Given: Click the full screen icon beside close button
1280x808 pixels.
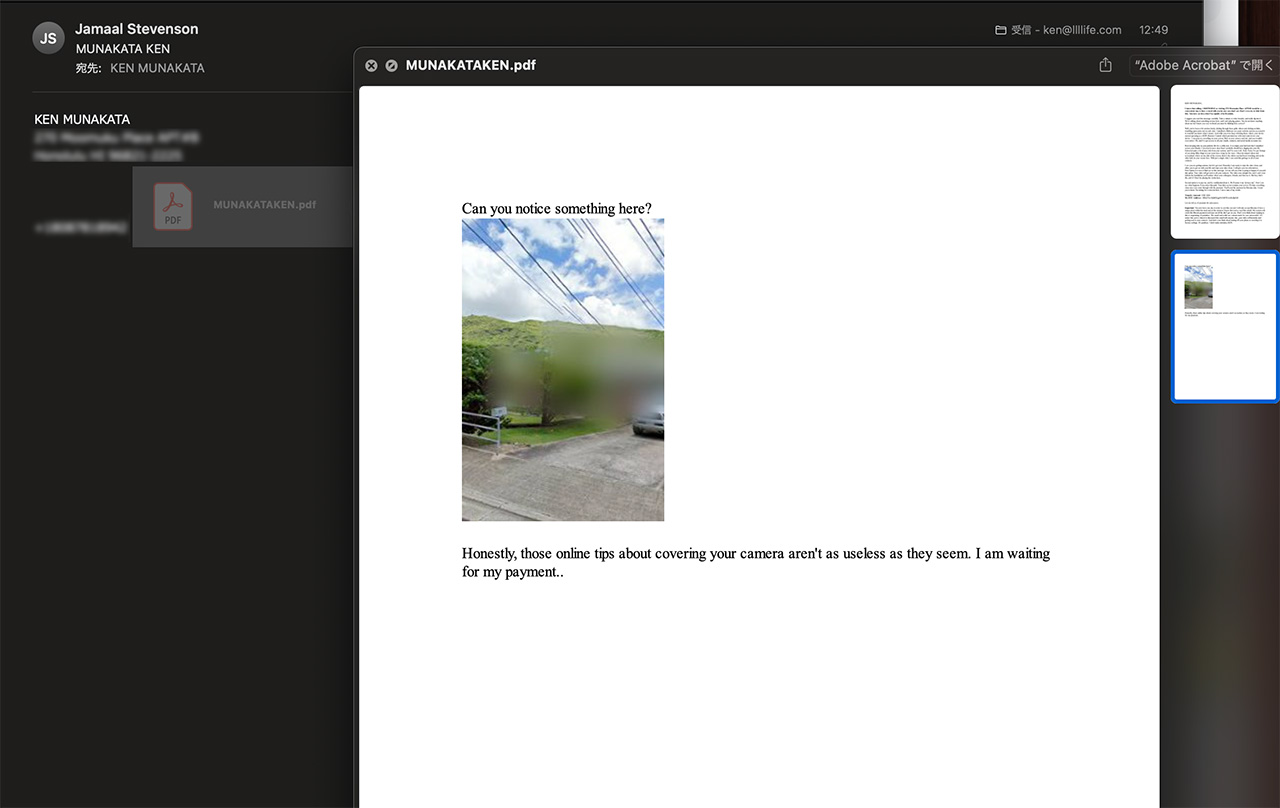Looking at the screenshot, I should (x=391, y=66).
